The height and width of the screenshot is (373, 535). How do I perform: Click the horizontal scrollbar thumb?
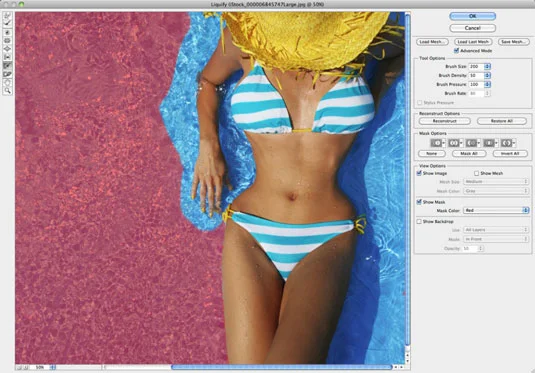tap(281, 367)
